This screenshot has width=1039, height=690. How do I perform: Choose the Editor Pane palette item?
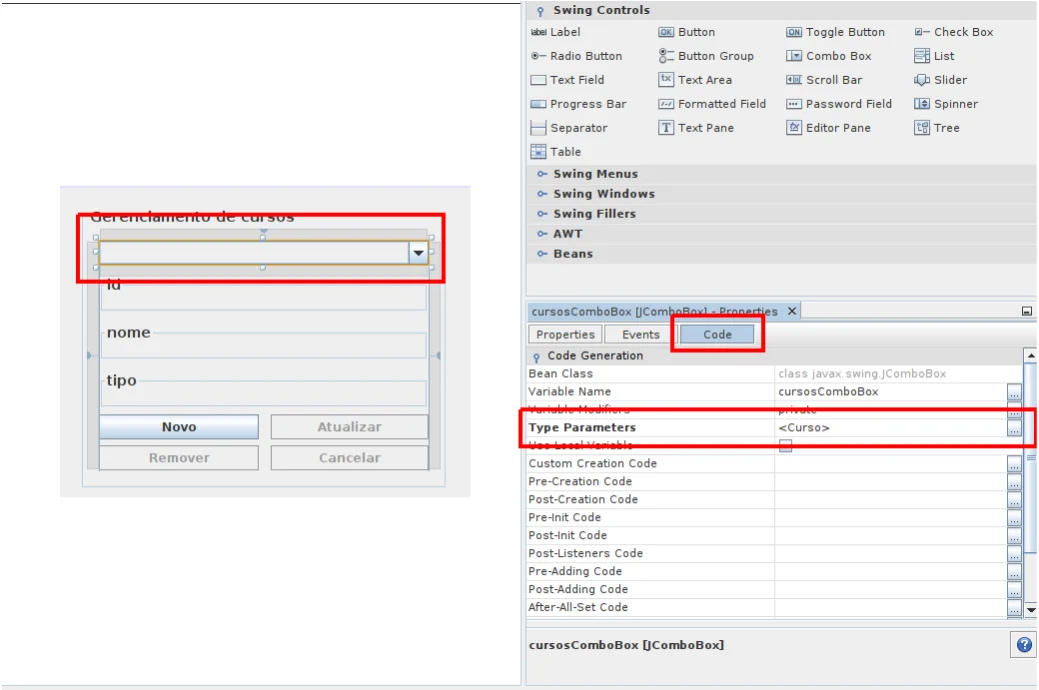coord(828,127)
